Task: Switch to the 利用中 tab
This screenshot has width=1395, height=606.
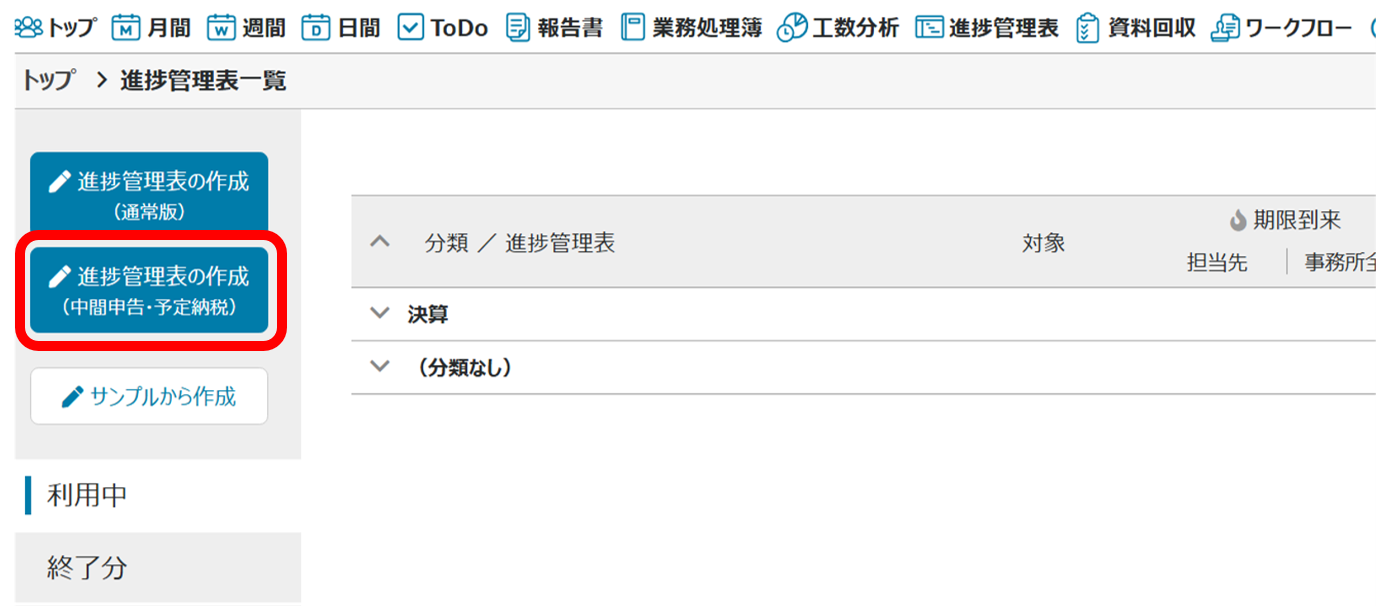Action: pos(88,495)
